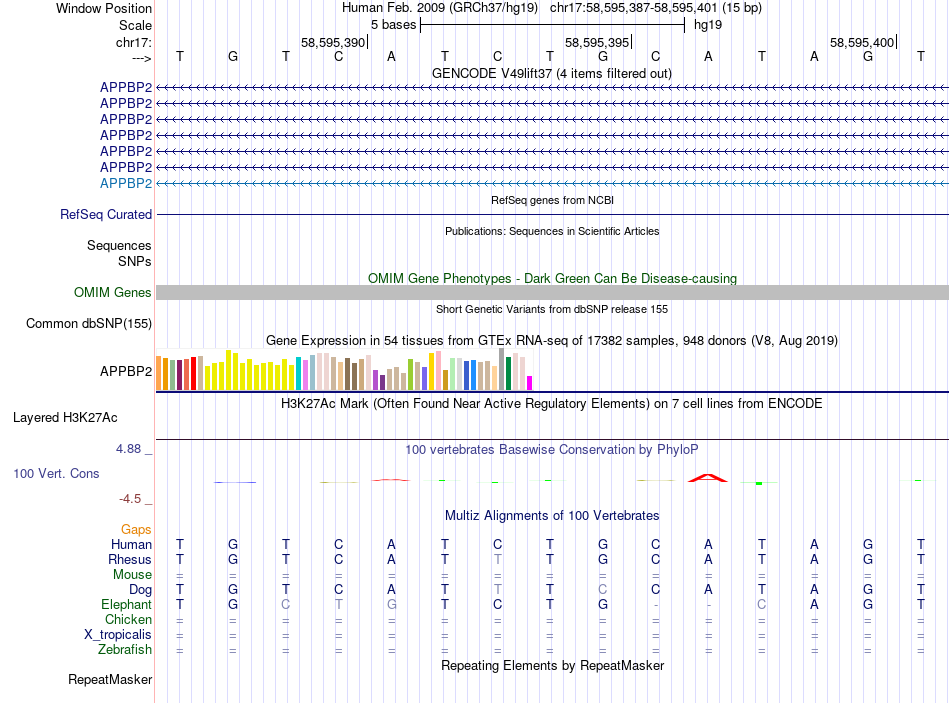Select the light-blue APPBP2 transcript label
The height and width of the screenshot is (703, 950).
tap(126, 183)
